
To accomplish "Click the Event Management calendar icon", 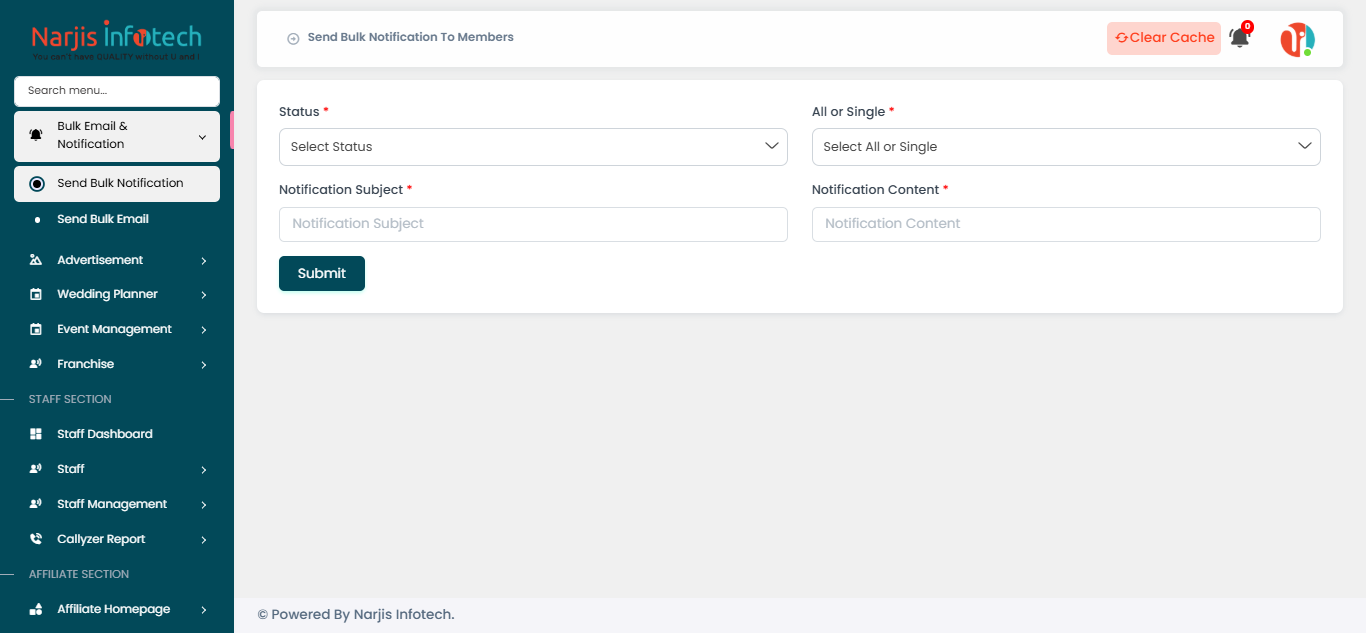I will tap(36, 330).
